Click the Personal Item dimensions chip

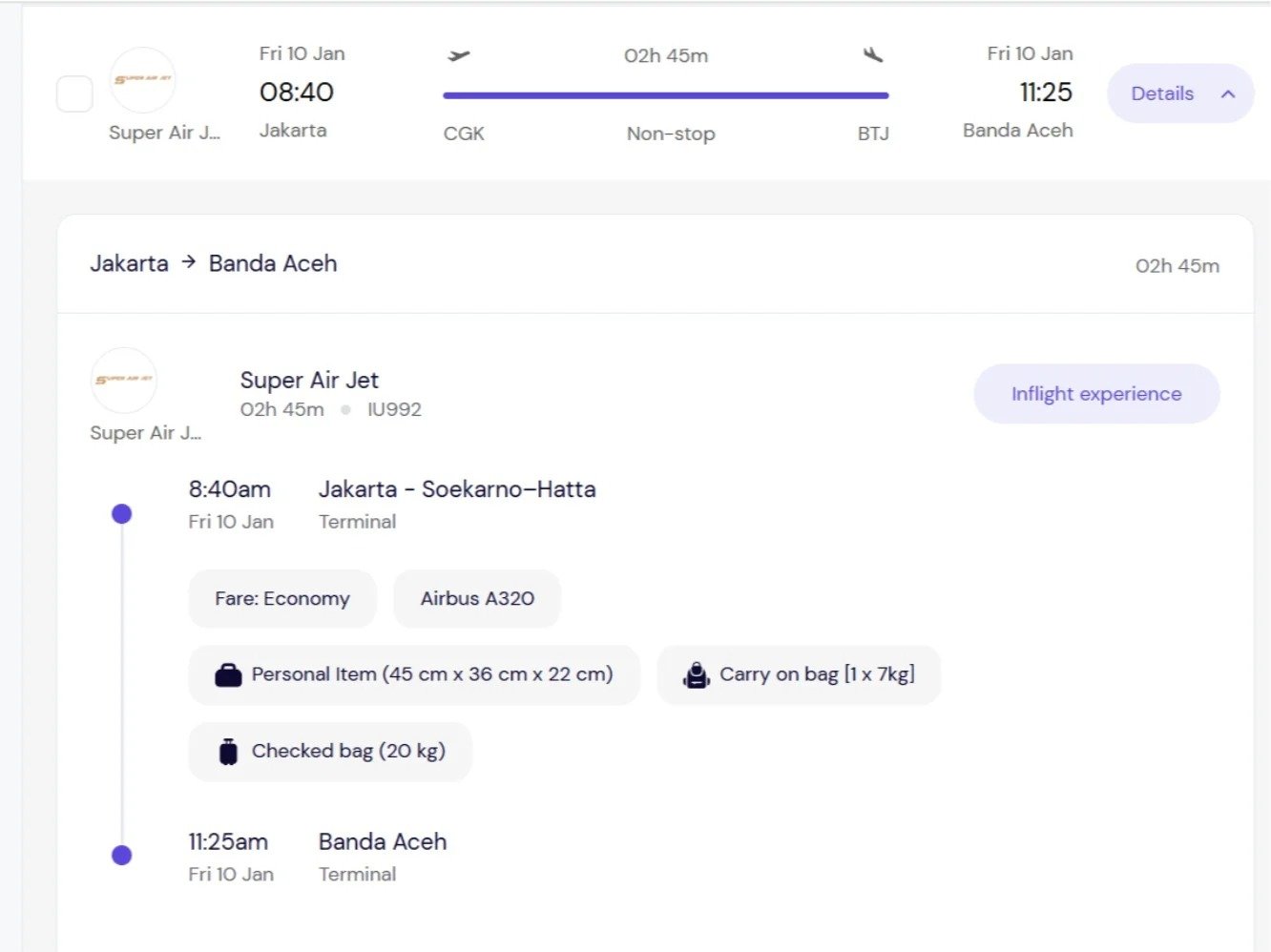point(414,675)
